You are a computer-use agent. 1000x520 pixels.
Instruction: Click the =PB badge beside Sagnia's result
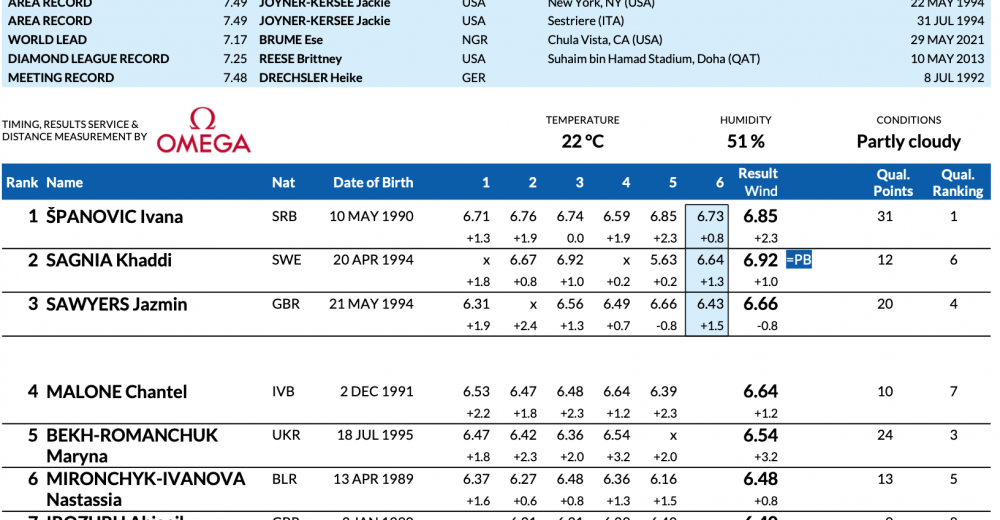(x=798, y=260)
